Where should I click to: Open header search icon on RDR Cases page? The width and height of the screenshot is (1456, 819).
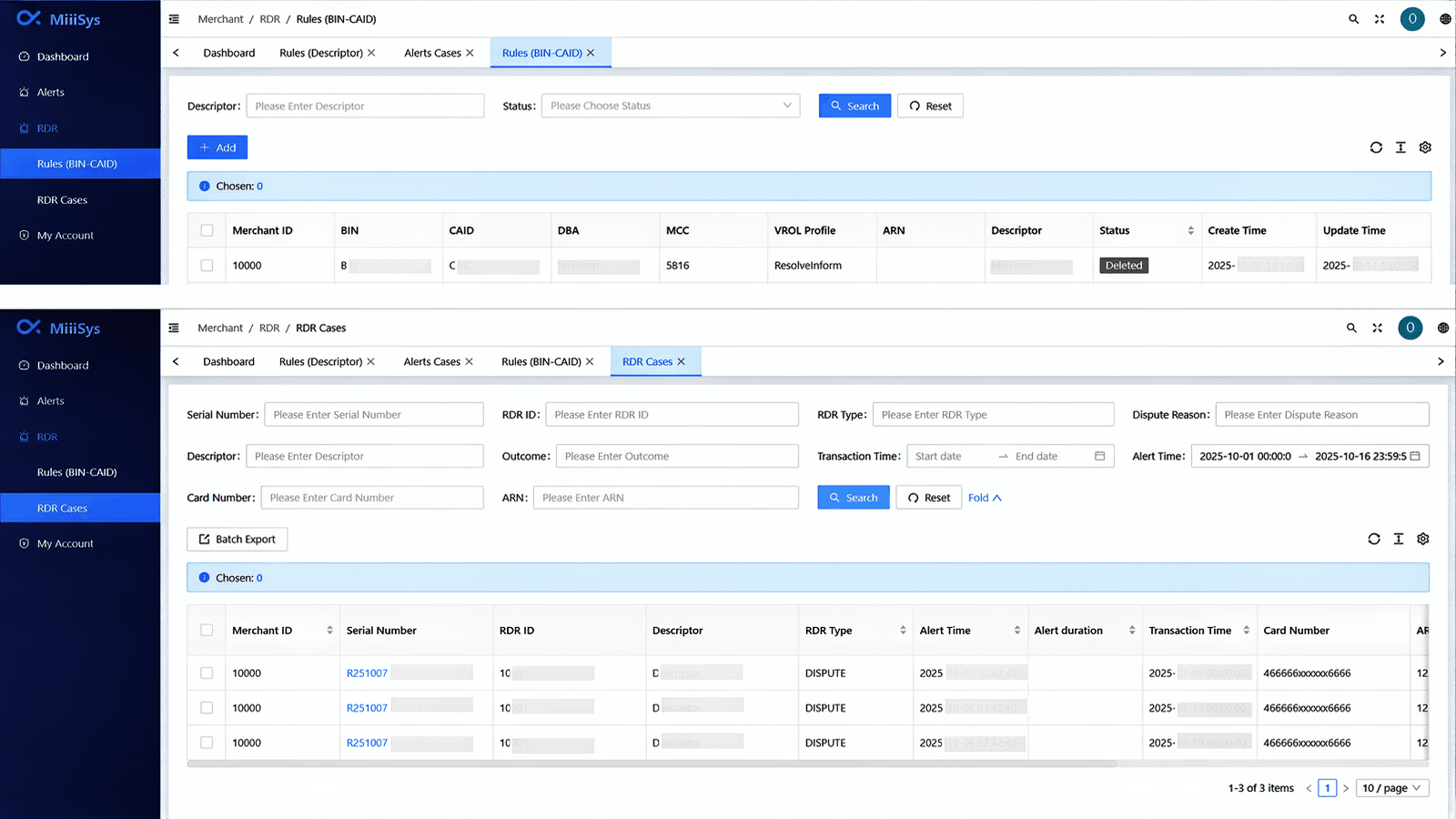[x=1351, y=328]
